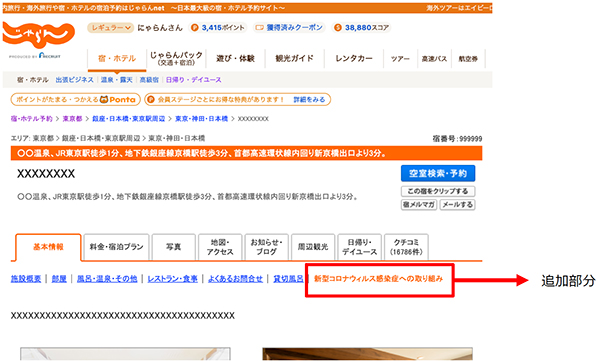Click 新型コロナウィルス感染症への取り組み link
The image size is (600, 363).
point(378,279)
